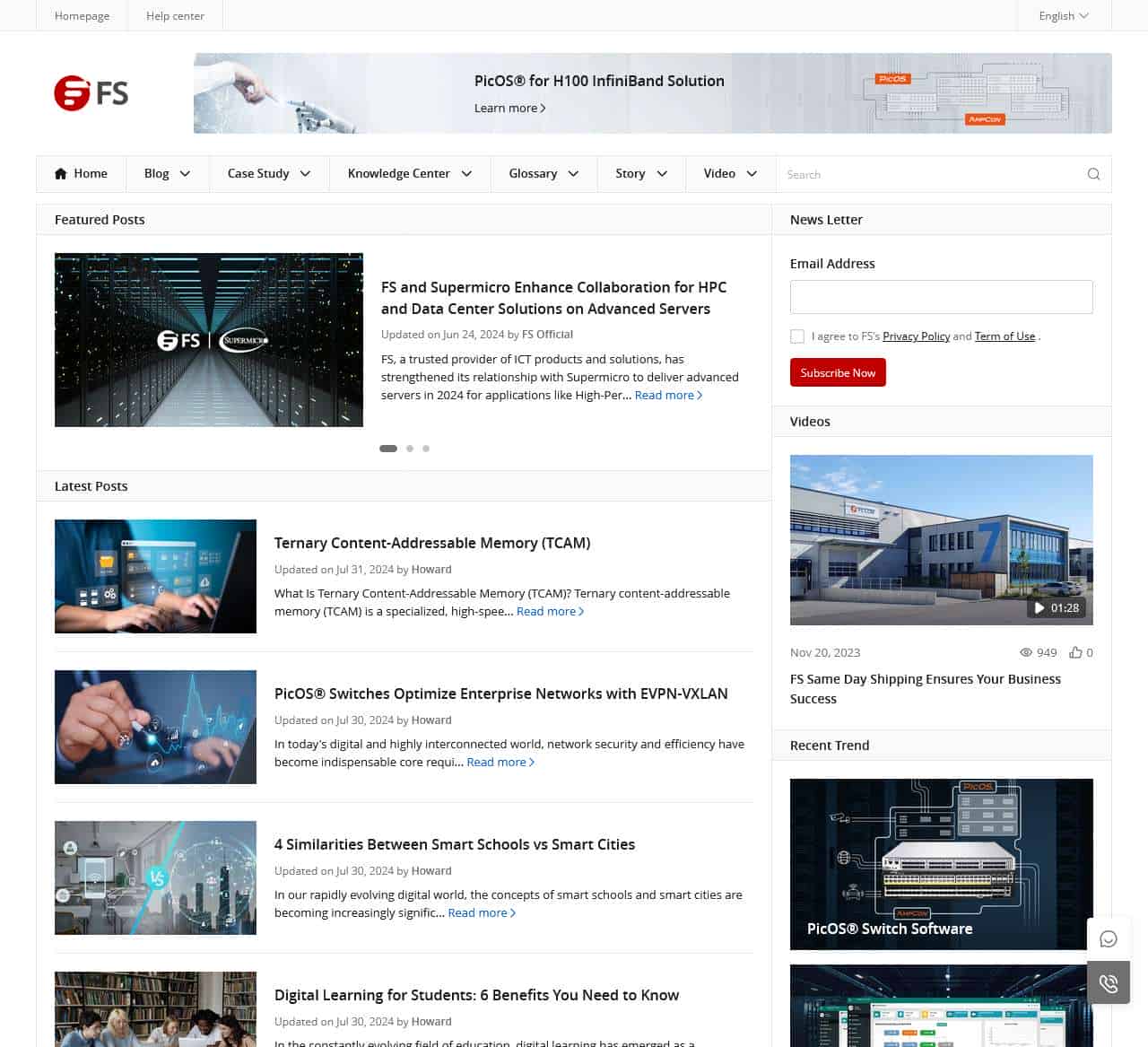Open the Digital Learning post thumbnail
1148x1047 pixels.
click(x=155, y=1009)
